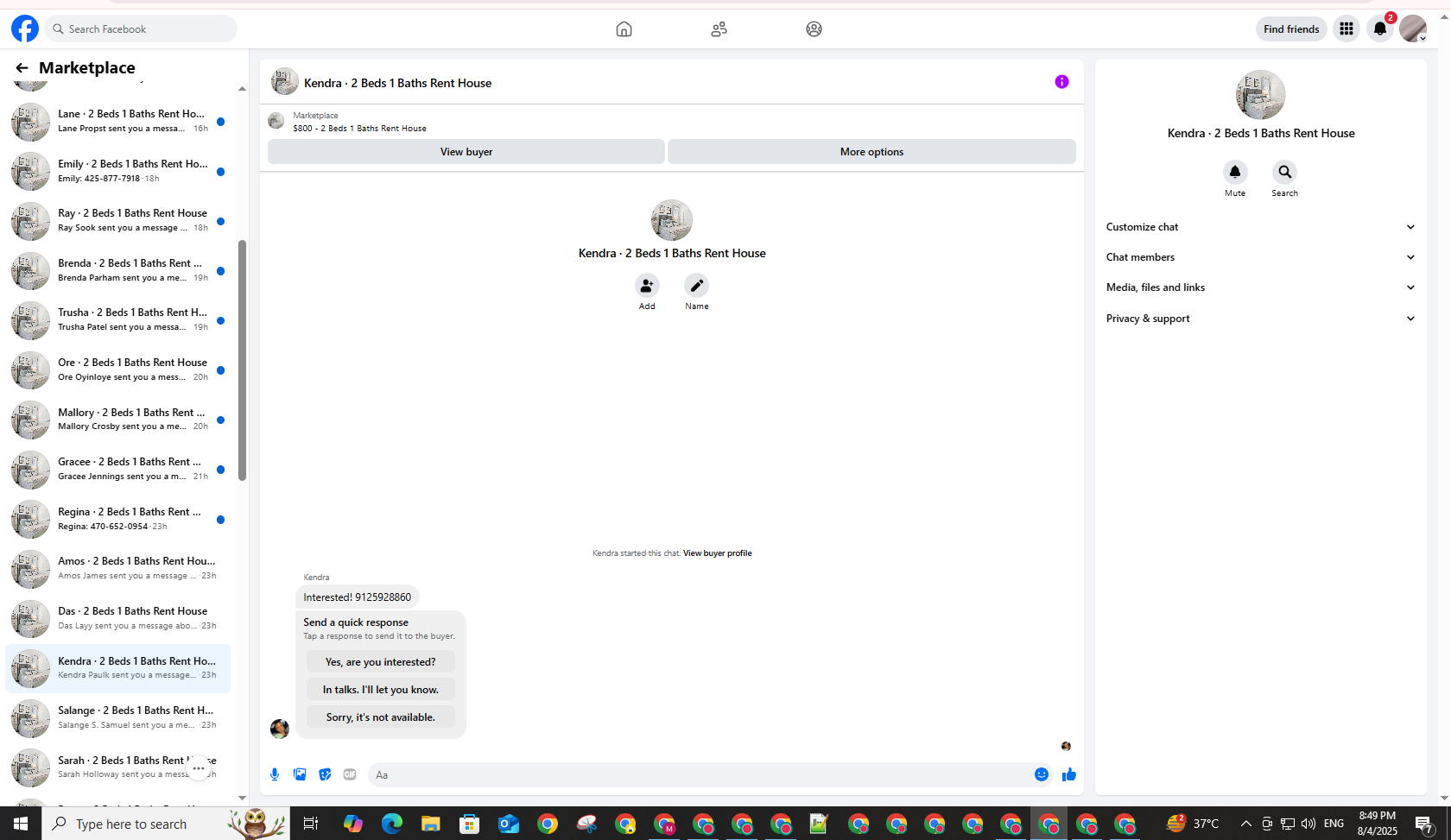Mute the Kendra conversation

pos(1235,172)
